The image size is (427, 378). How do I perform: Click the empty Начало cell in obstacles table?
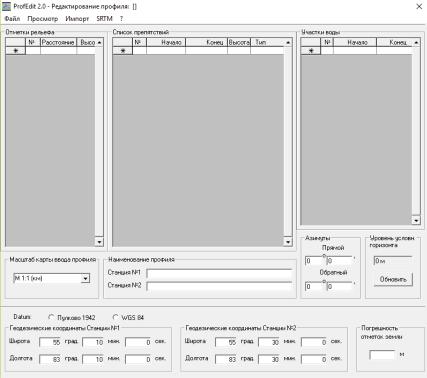[x=166, y=51]
